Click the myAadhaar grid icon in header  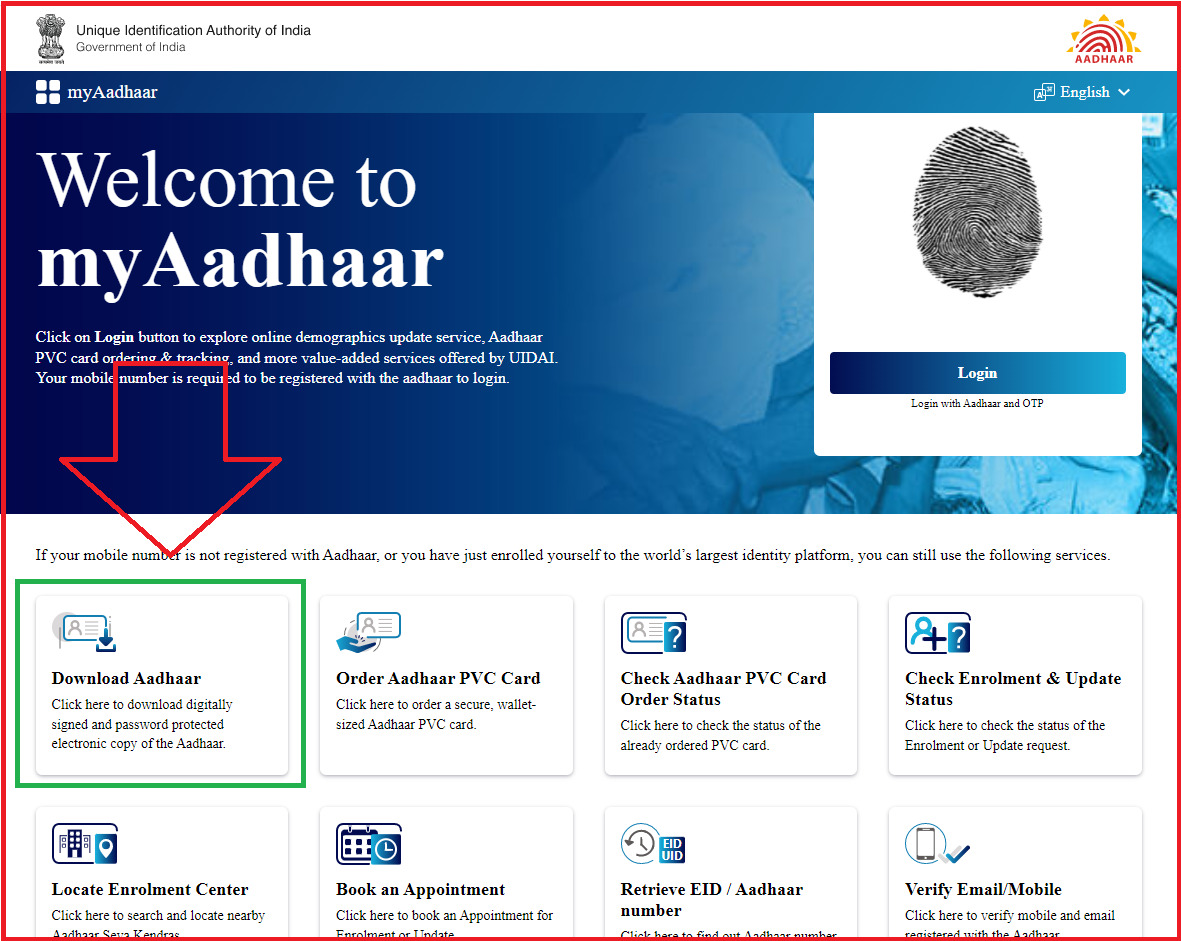48,92
